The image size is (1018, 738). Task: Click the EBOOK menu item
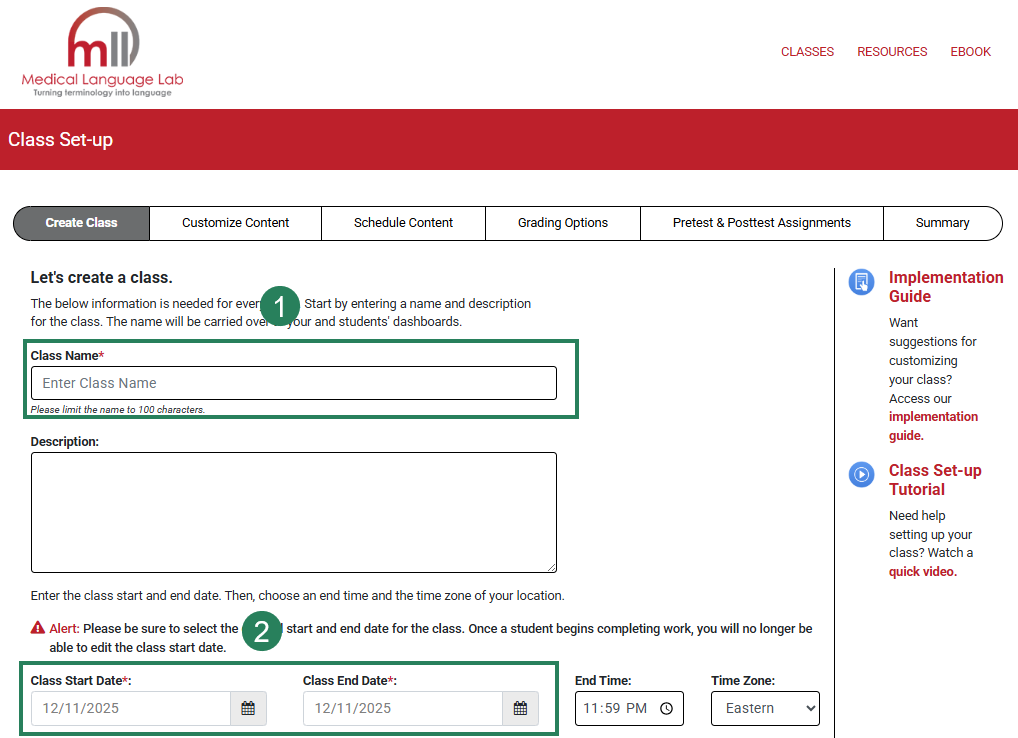970,51
